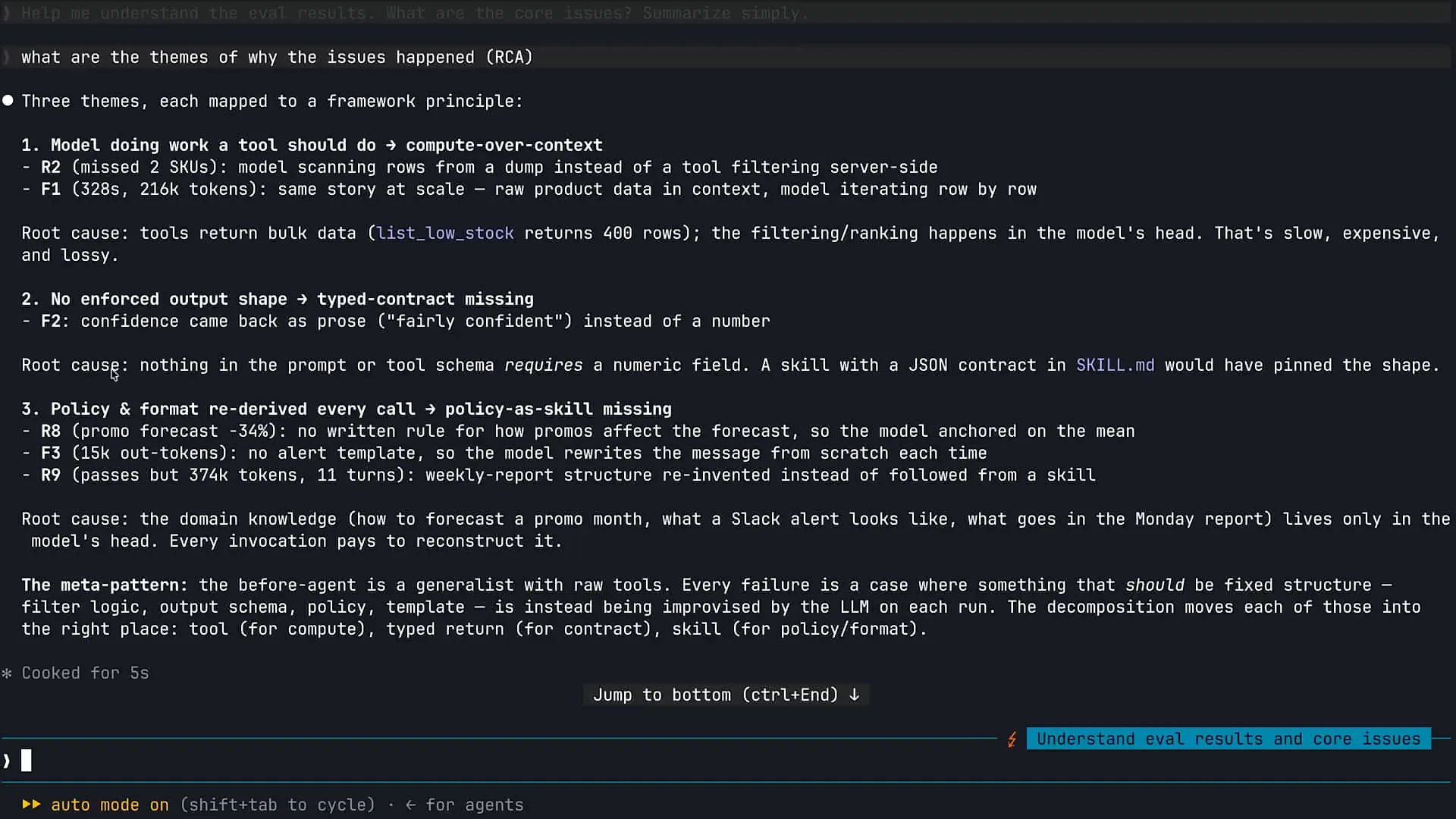Click the white bullet before 'Three themes'
This screenshot has height=819, width=1456.
[x=8, y=101]
